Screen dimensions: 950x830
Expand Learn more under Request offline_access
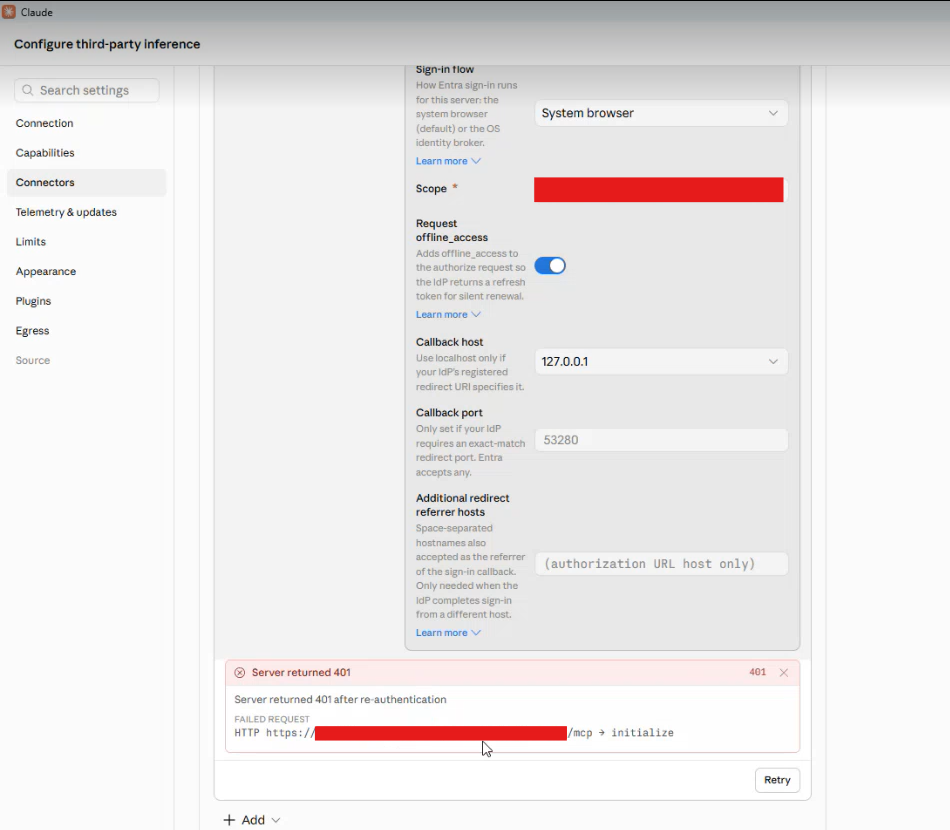tap(448, 314)
